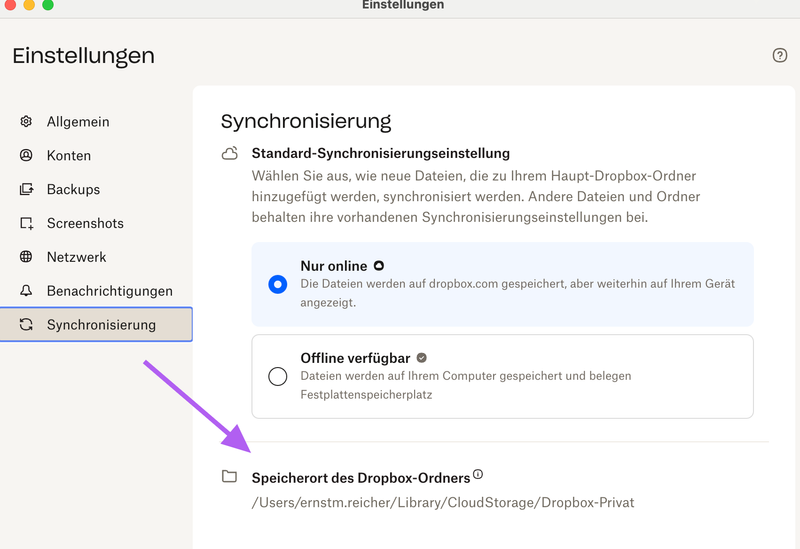
Task: Click the cloud icon beside Standard-Synchronisierungseinstellung
Action: [229, 154]
